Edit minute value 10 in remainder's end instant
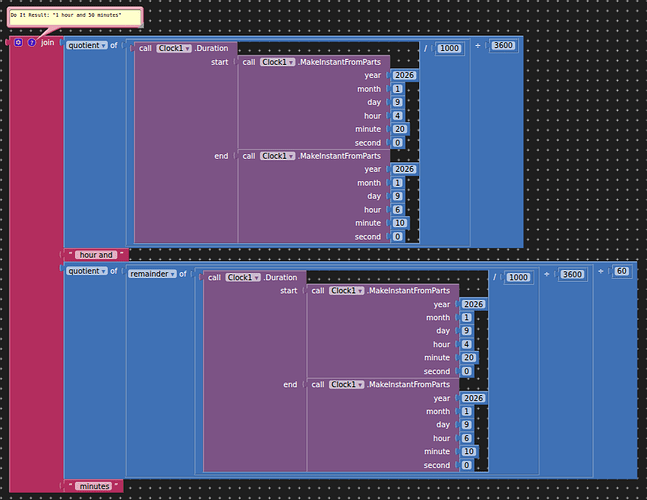The width and height of the screenshot is (647, 500). [468, 451]
